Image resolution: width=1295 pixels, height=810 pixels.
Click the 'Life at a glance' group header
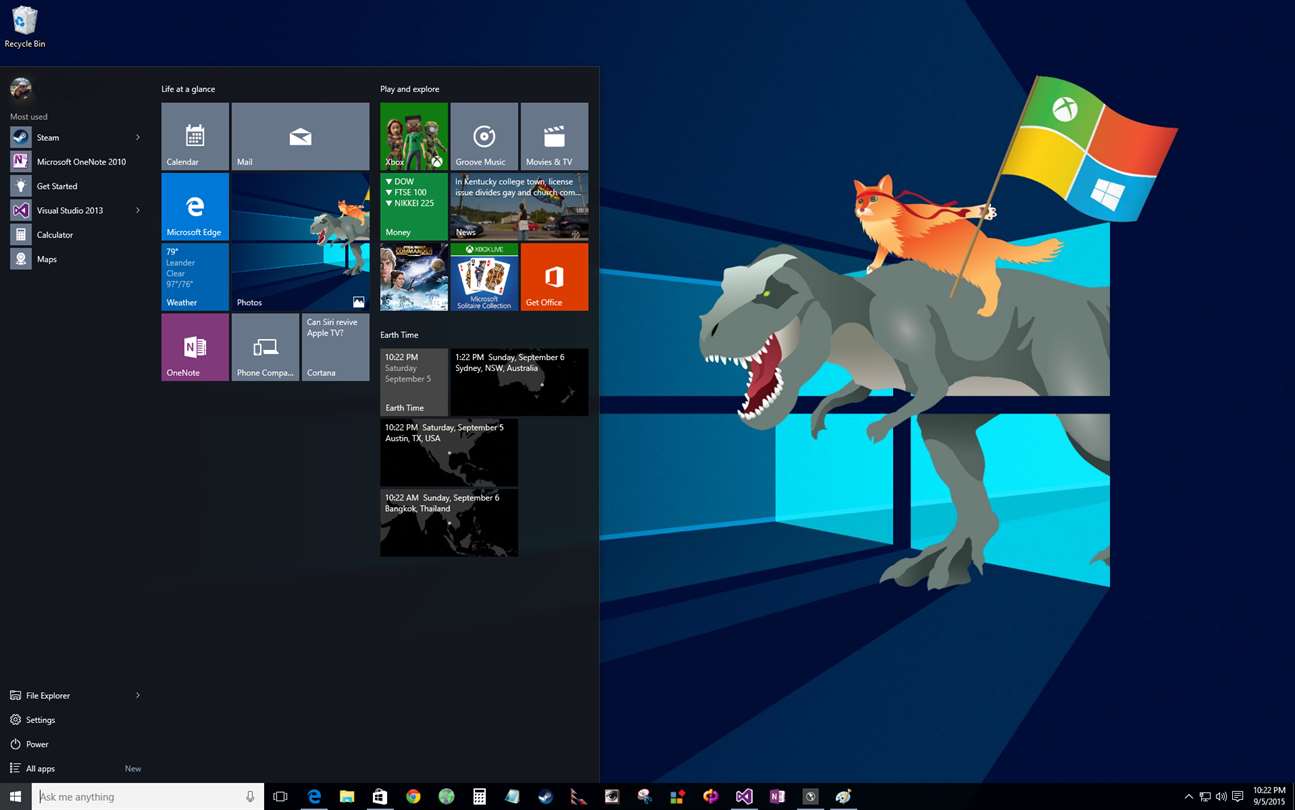[x=188, y=89]
